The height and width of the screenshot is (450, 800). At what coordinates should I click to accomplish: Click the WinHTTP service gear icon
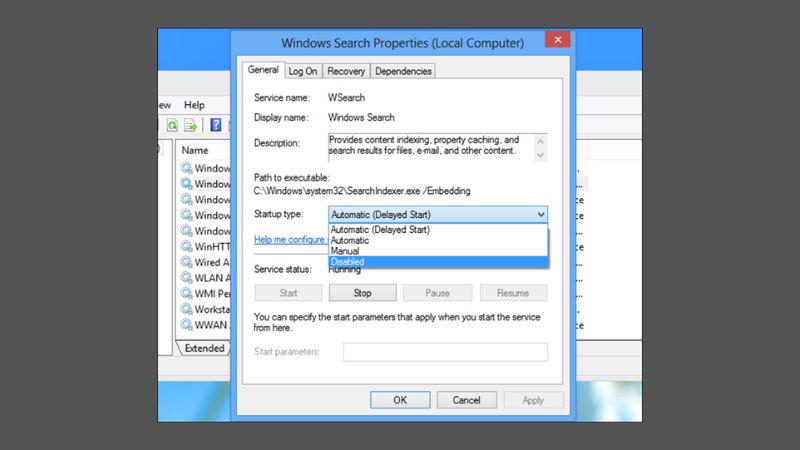(x=186, y=247)
